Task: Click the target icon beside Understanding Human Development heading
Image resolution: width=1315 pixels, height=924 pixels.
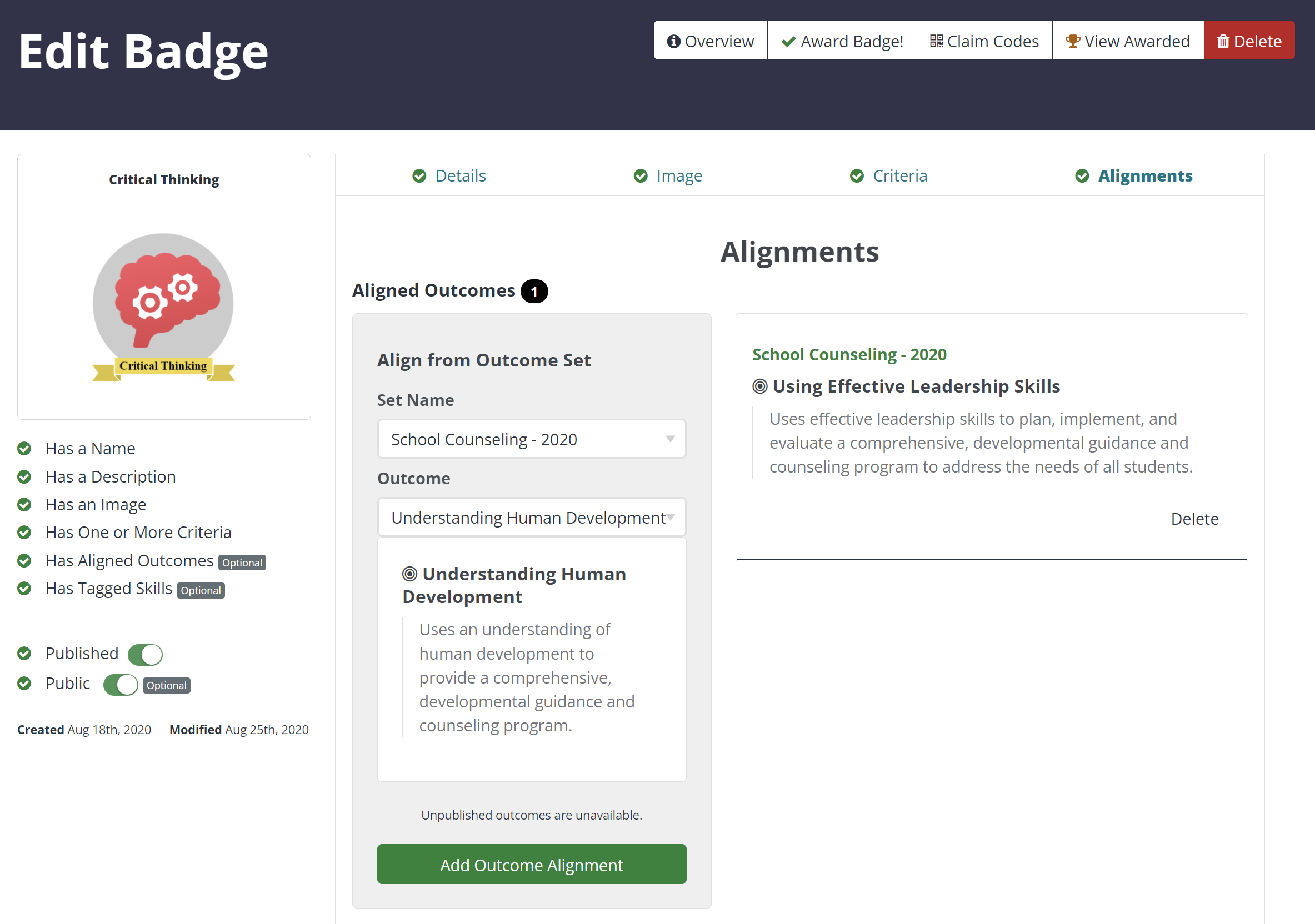Action: (409, 574)
